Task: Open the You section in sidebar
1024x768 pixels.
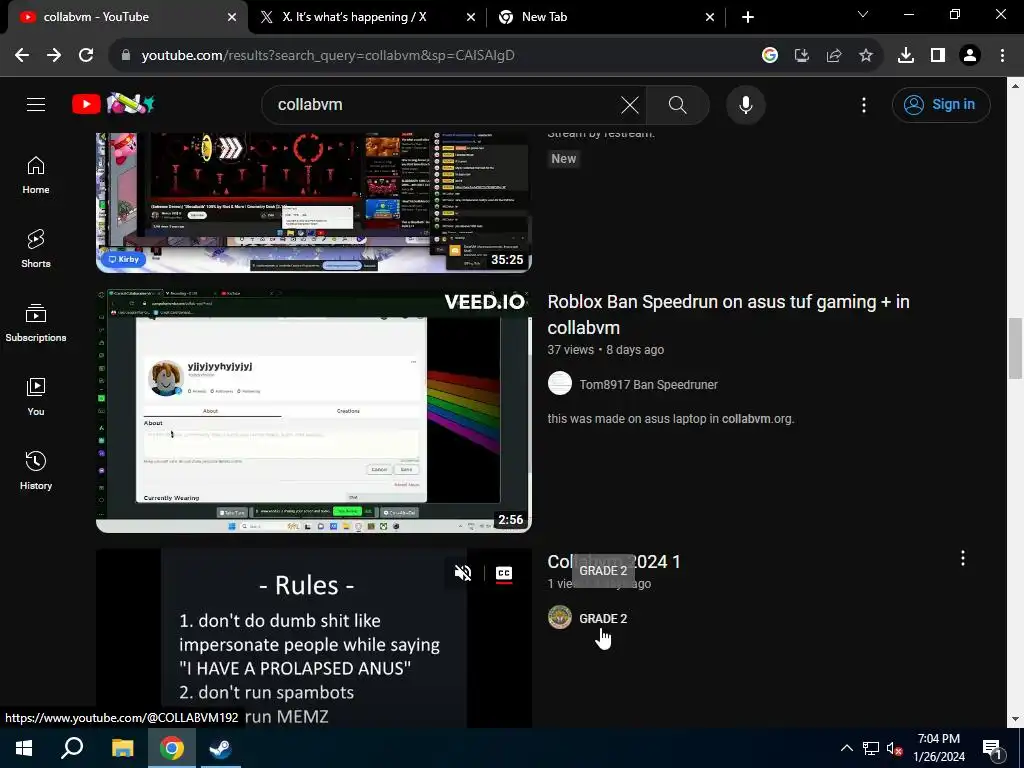Action: click(x=36, y=396)
